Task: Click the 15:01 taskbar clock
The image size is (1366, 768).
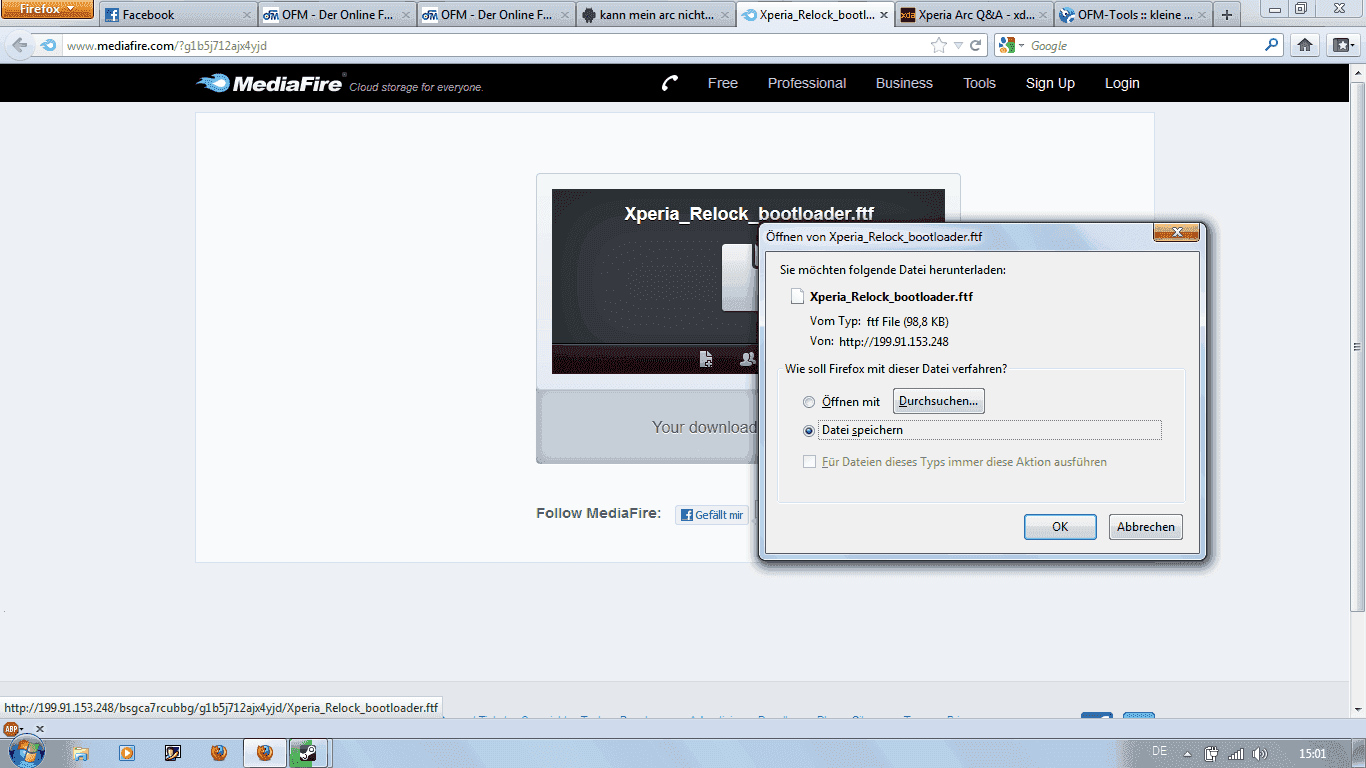Action: 1312,753
